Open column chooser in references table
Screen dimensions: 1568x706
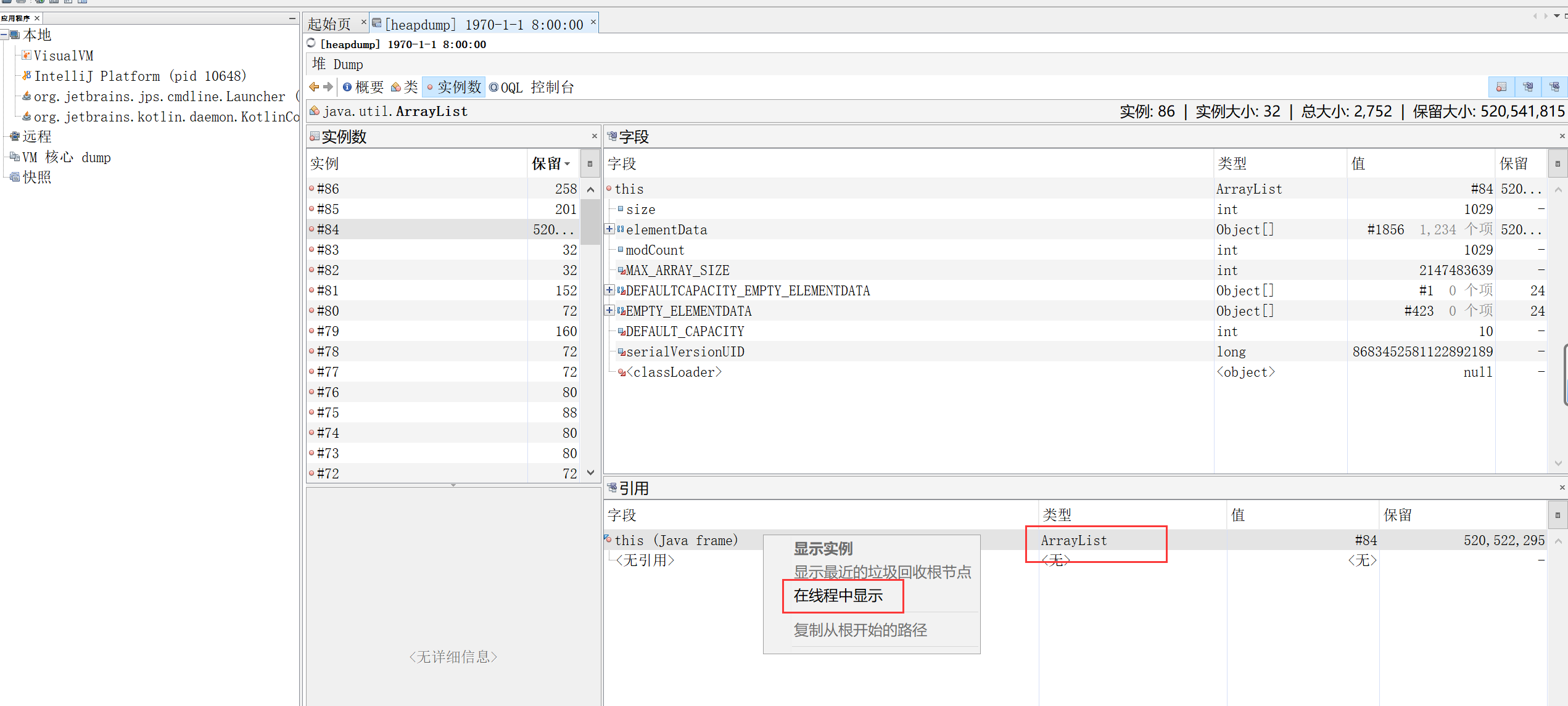pos(1558,515)
